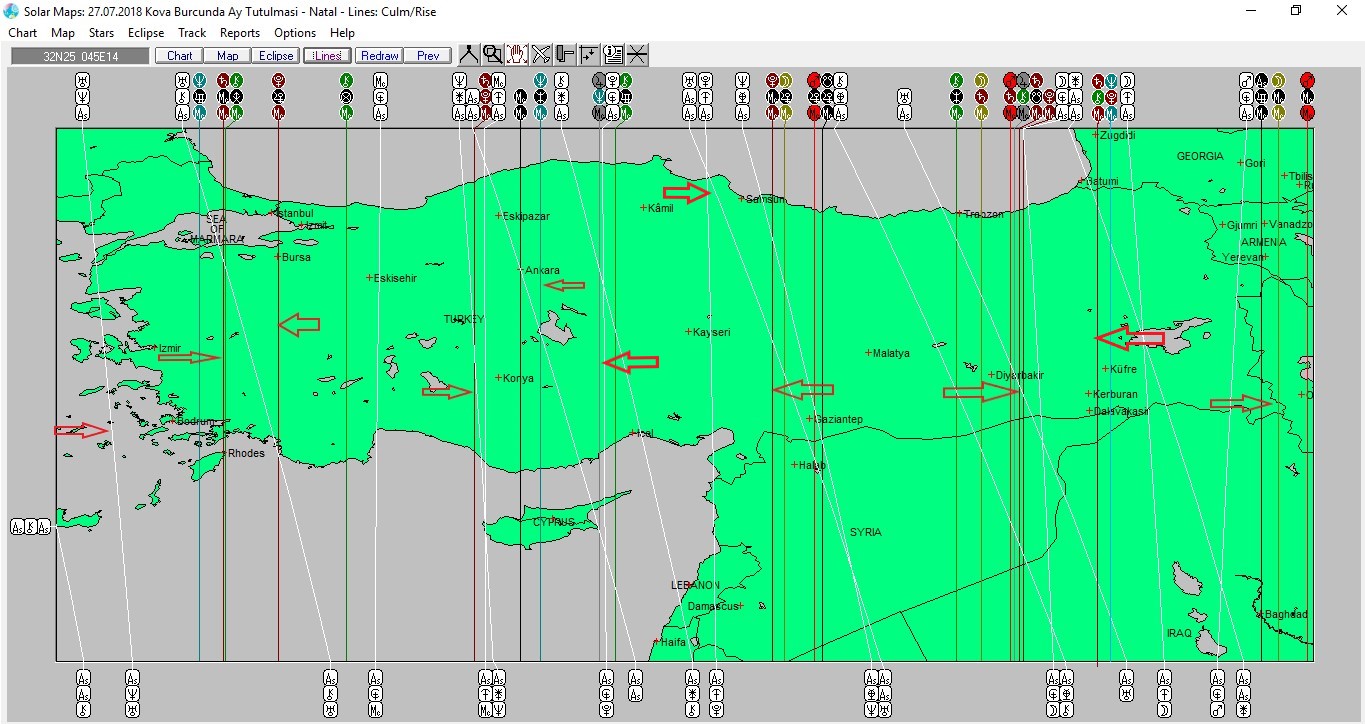Open the Help menu
The height and width of the screenshot is (724, 1365).
[342, 33]
